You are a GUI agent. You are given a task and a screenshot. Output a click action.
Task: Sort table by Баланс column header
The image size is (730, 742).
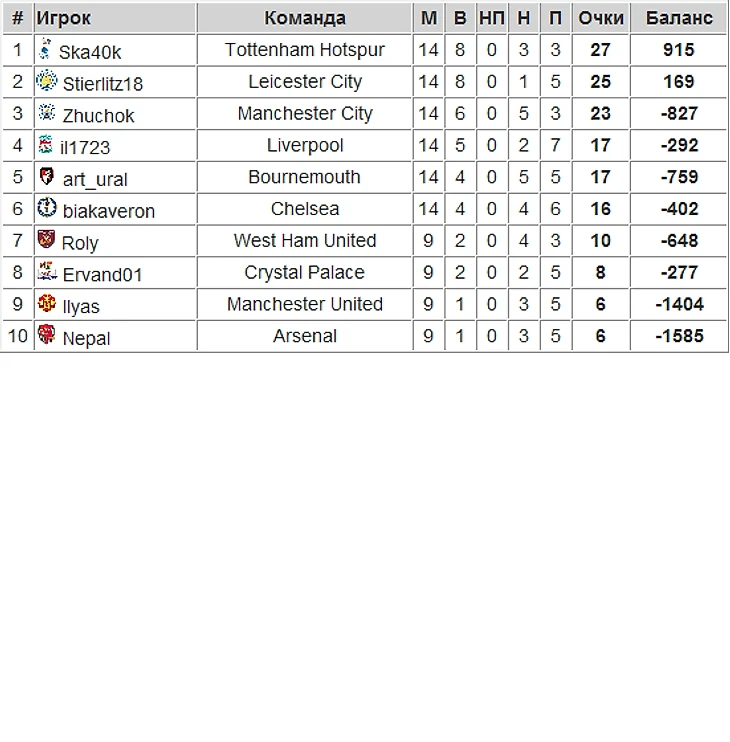pyautogui.click(x=679, y=18)
